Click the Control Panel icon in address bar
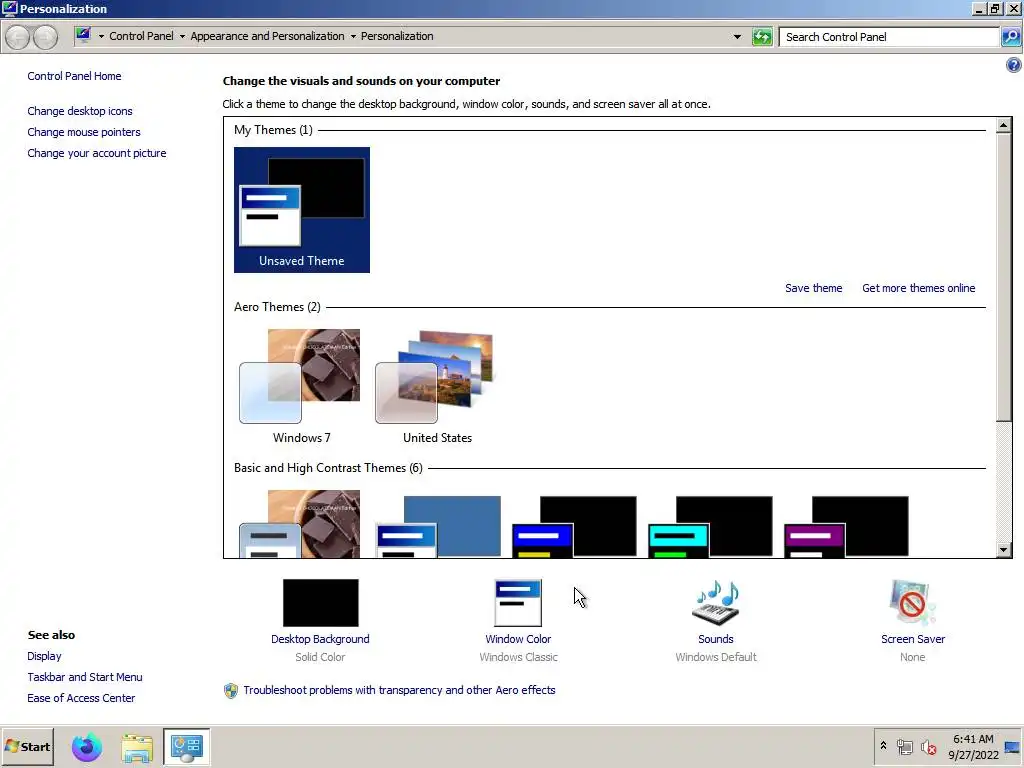Image resolution: width=1024 pixels, height=768 pixels. [x=83, y=35]
